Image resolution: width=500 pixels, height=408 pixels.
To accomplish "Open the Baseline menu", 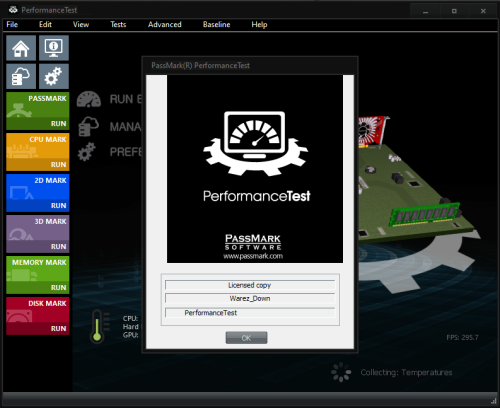I will 217,25.
